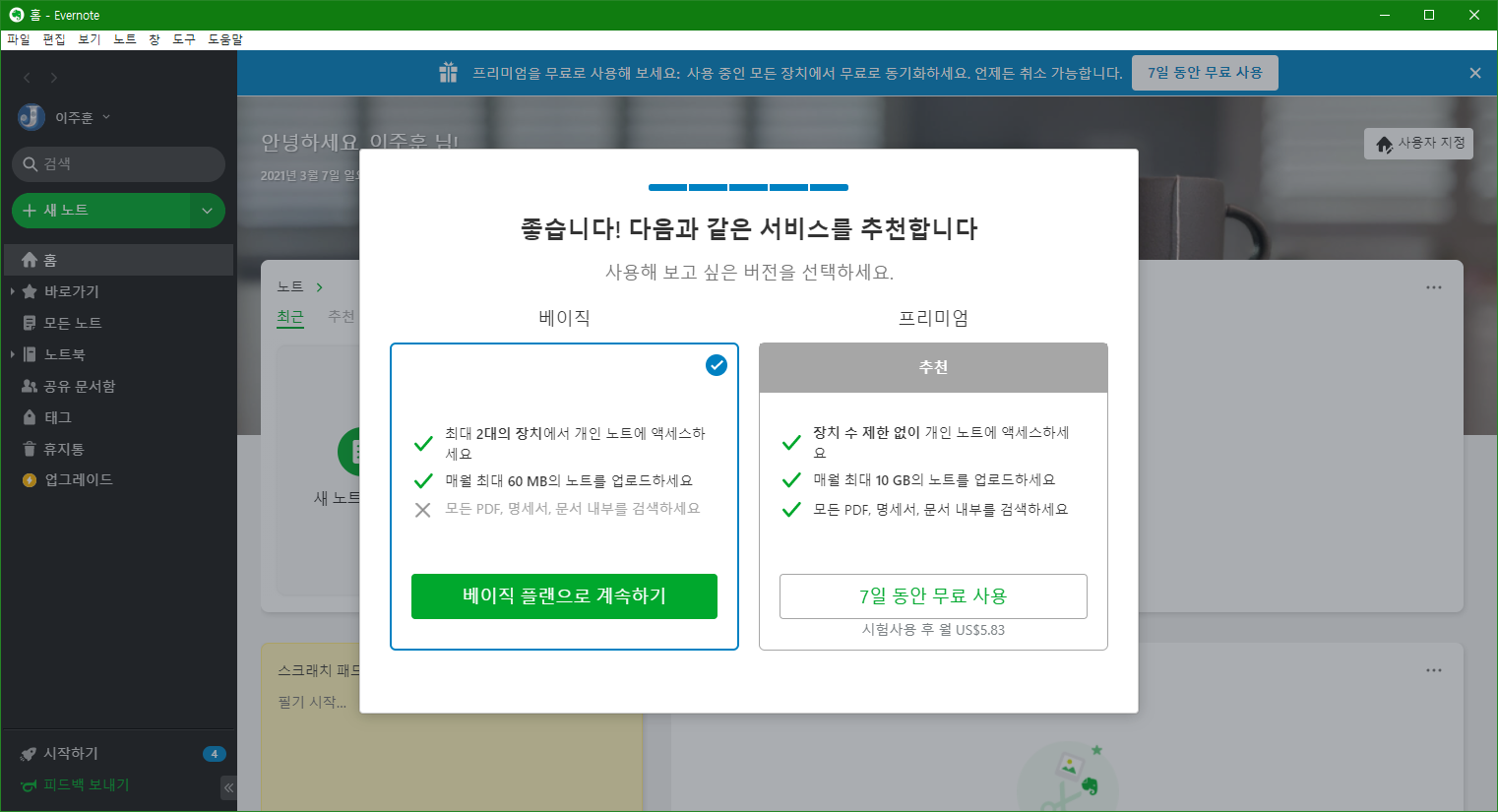Viewport: 1498px width, 812px height.
Task: Click the Home (홈) icon in sidebar
Action: tap(30, 260)
